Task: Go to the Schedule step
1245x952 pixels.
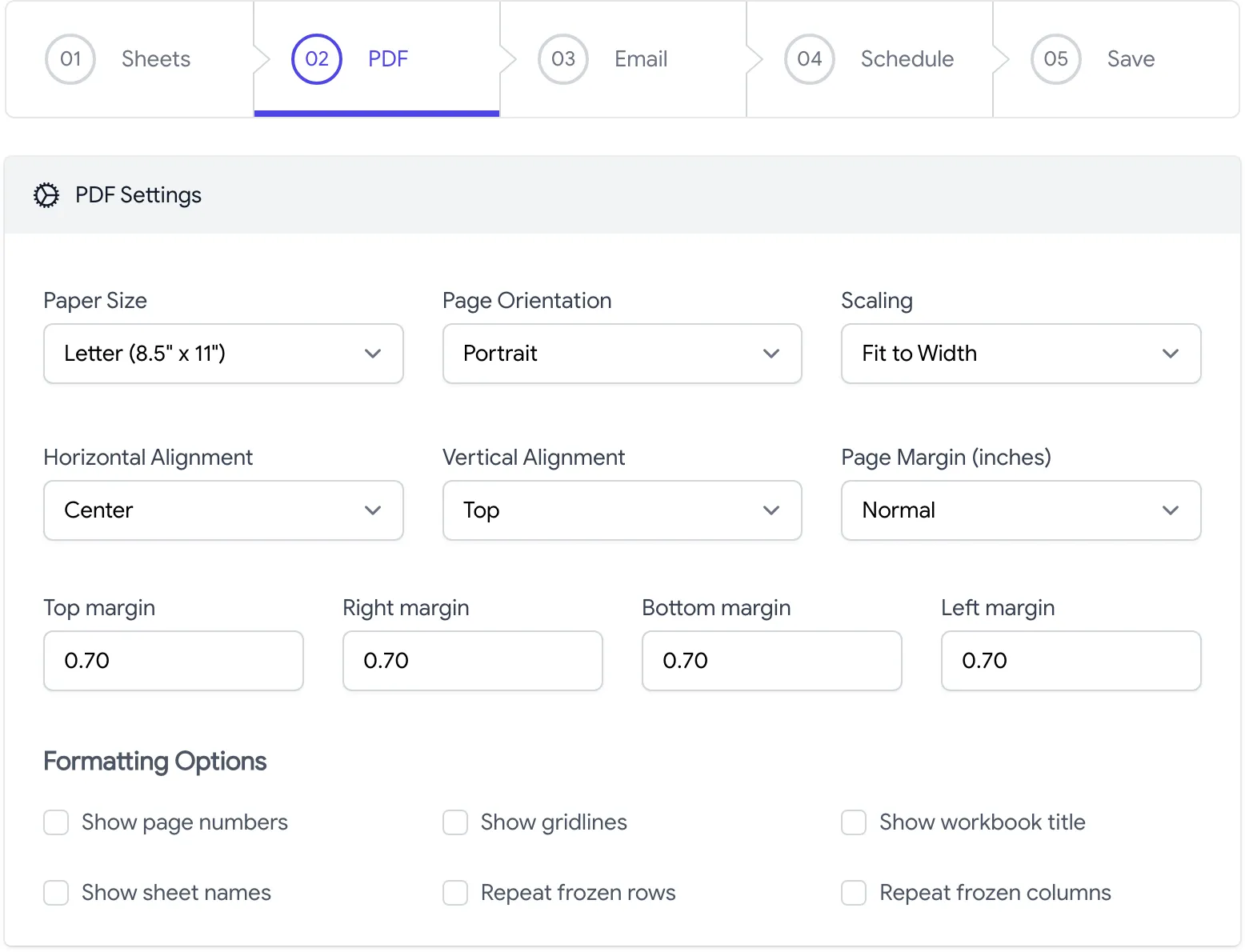Action: [907, 59]
